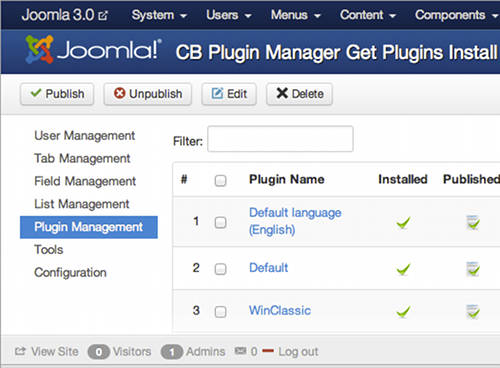This screenshot has width=500, height=368.
Task: Click the Unpublish button with red icon
Action: (148, 94)
